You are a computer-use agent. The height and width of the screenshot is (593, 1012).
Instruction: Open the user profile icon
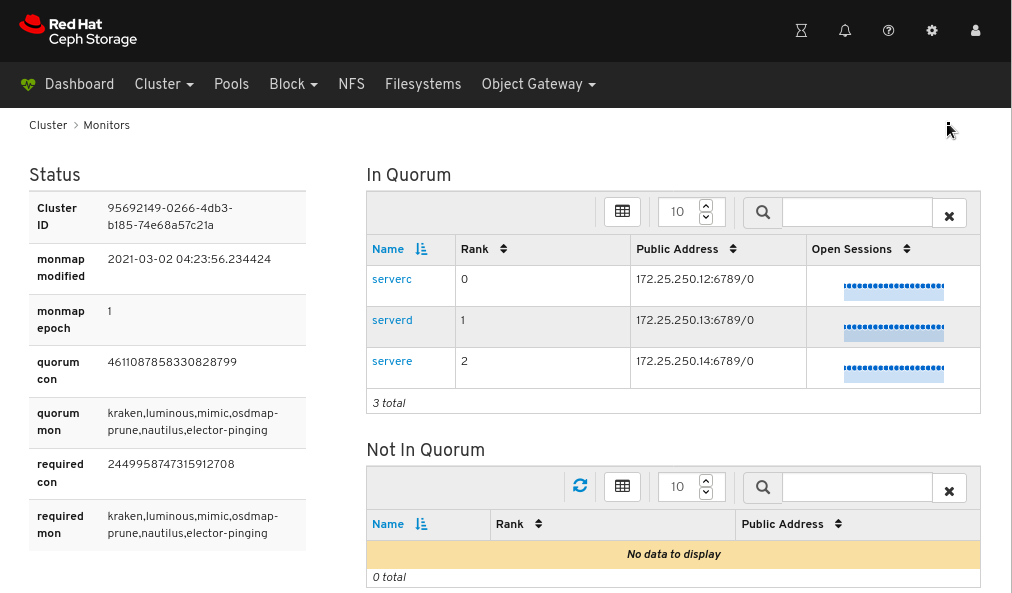975,30
